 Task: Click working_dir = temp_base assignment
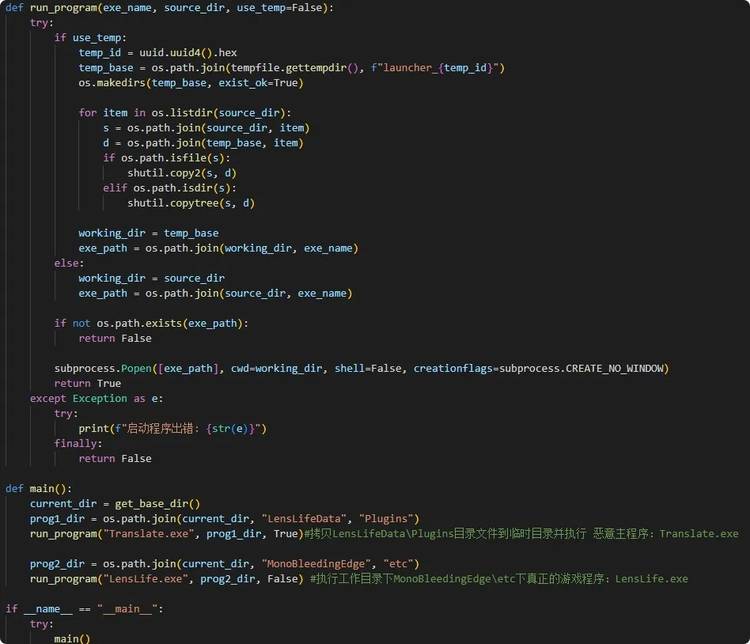(148, 233)
